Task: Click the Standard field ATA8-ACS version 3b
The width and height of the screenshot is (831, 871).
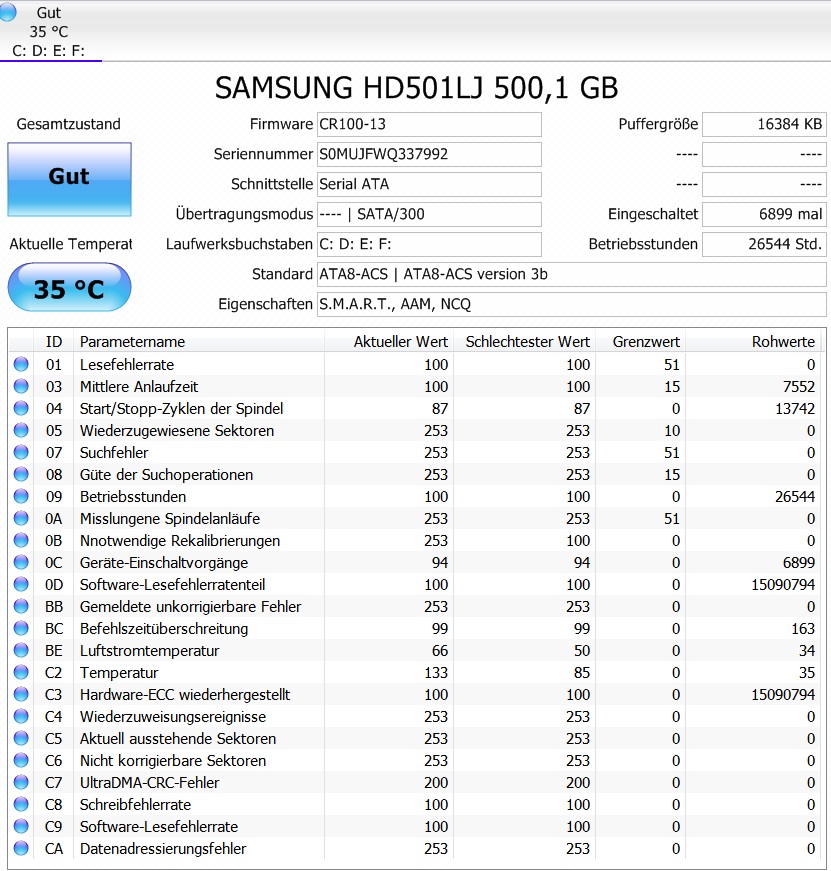Action: pyautogui.click(x=572, y=274)
